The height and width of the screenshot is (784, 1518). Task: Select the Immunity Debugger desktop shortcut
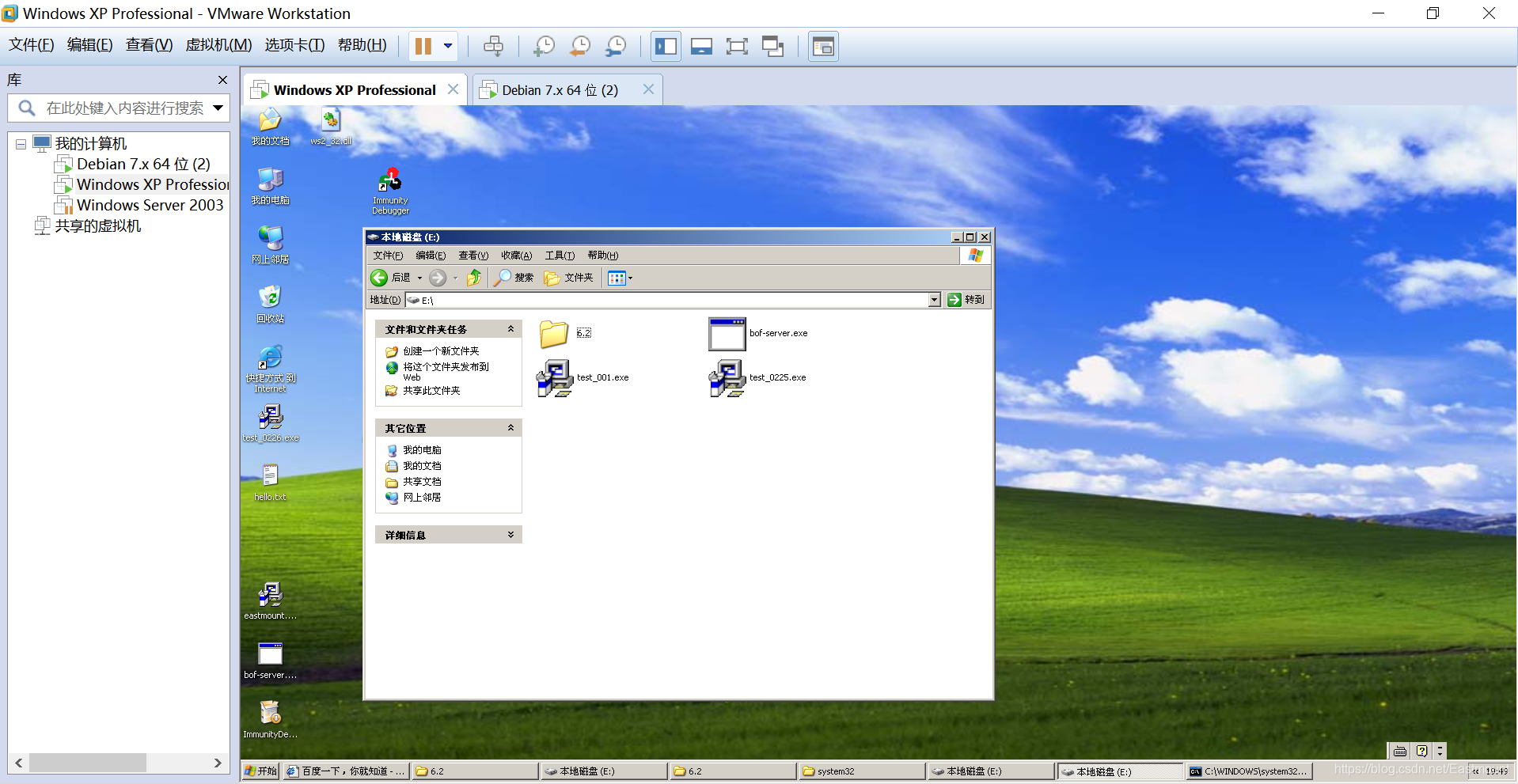pyautogui.click(x=390, y=191)
